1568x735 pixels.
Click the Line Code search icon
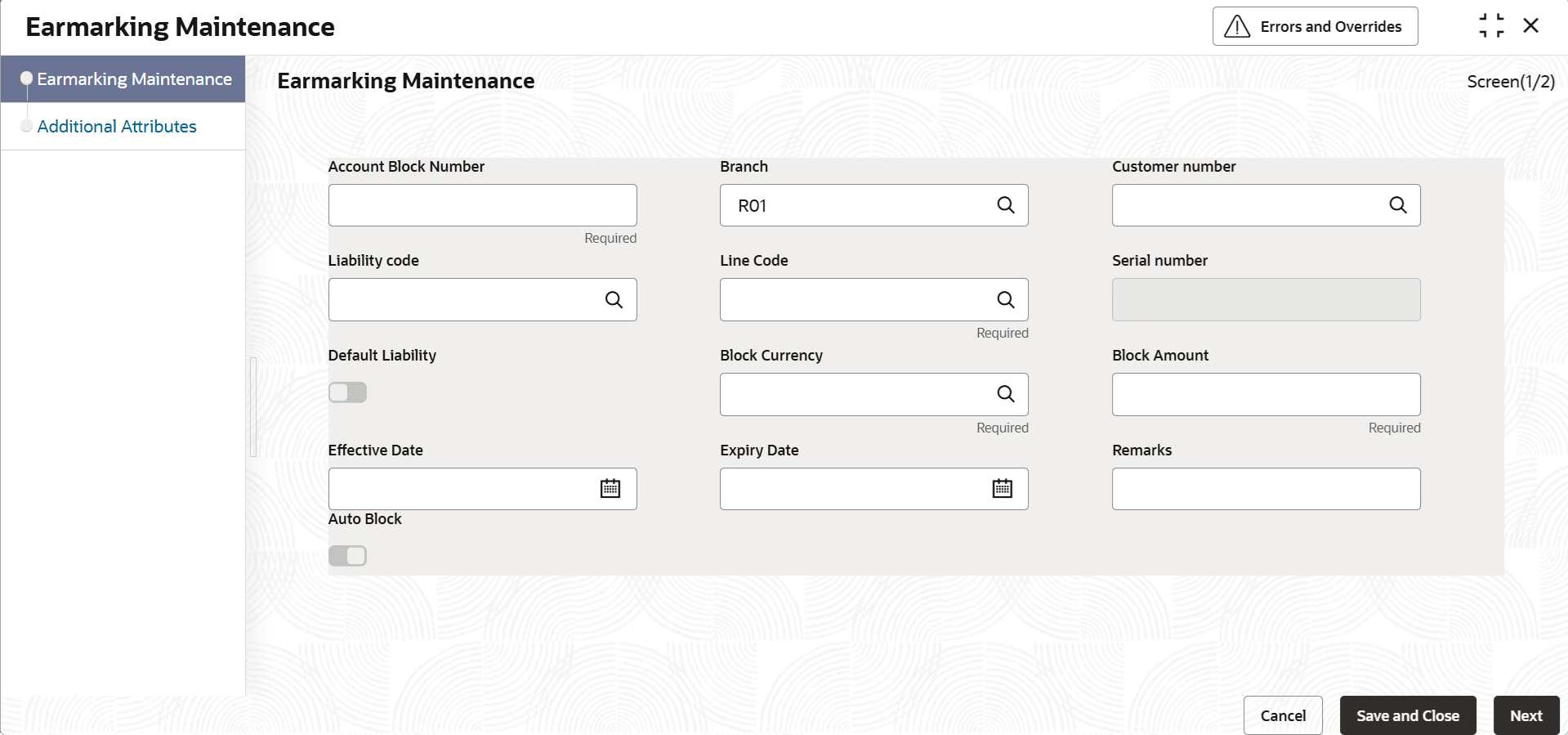coord(1006,300)
